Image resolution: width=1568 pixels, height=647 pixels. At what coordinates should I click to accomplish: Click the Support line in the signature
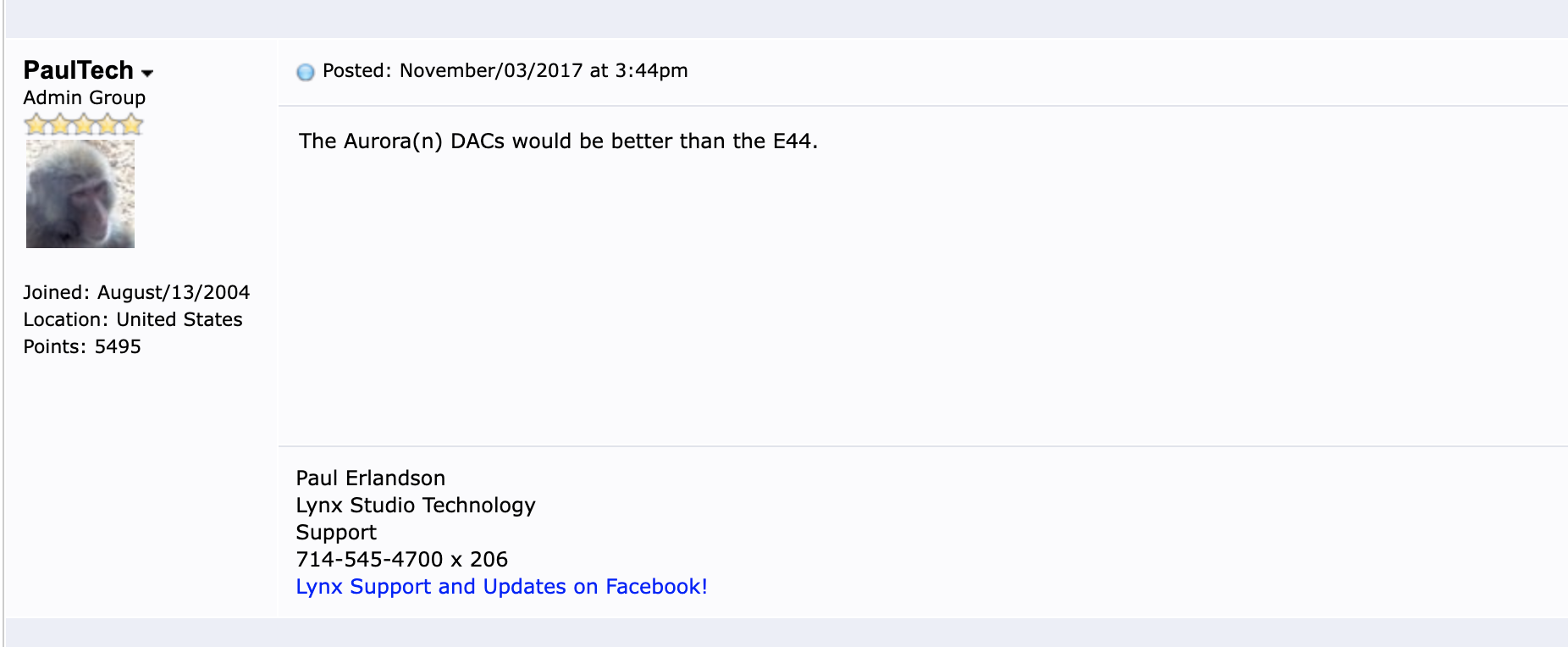click(336, 533)
